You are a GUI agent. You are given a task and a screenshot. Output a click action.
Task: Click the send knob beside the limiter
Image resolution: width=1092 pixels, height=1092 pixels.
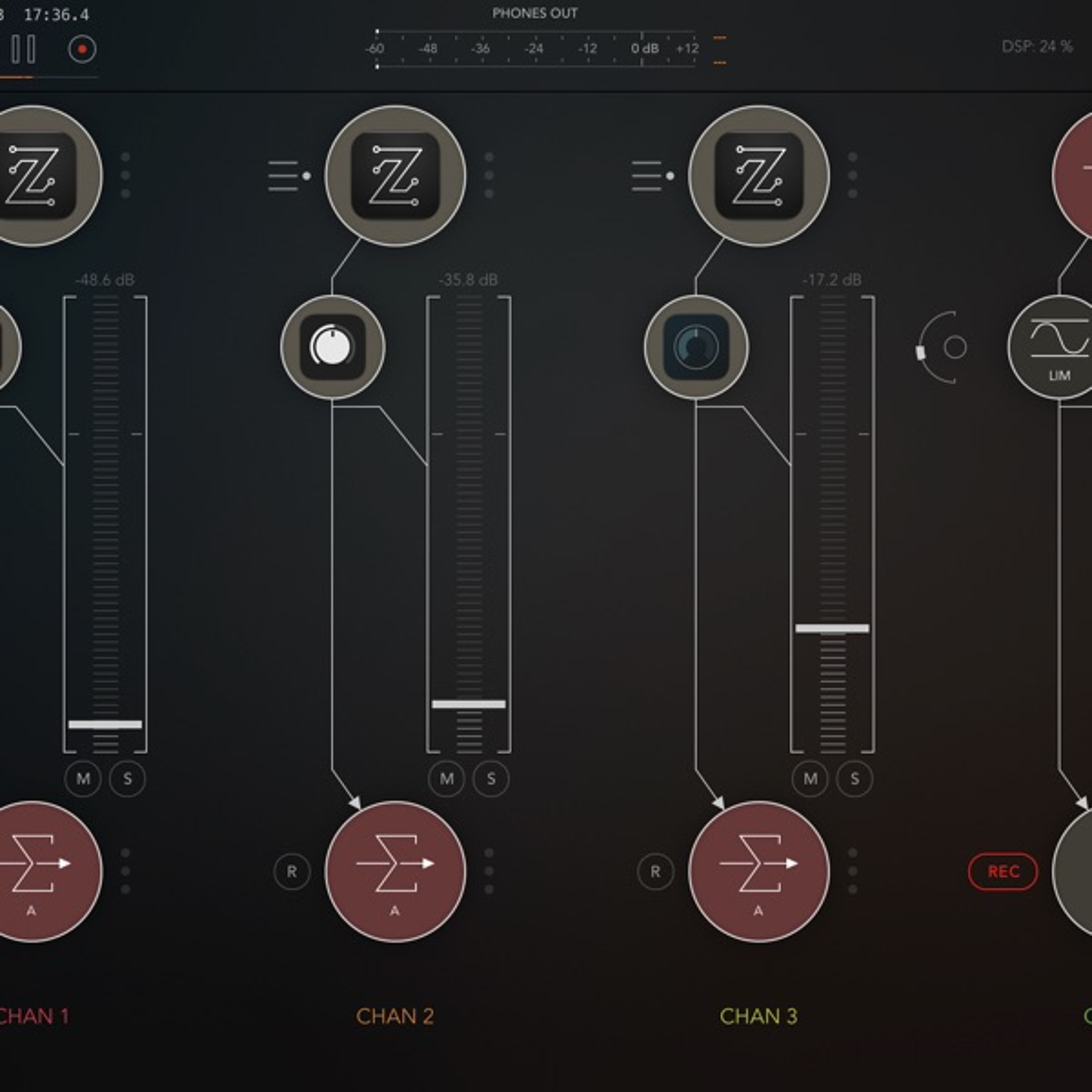point(942,347)
